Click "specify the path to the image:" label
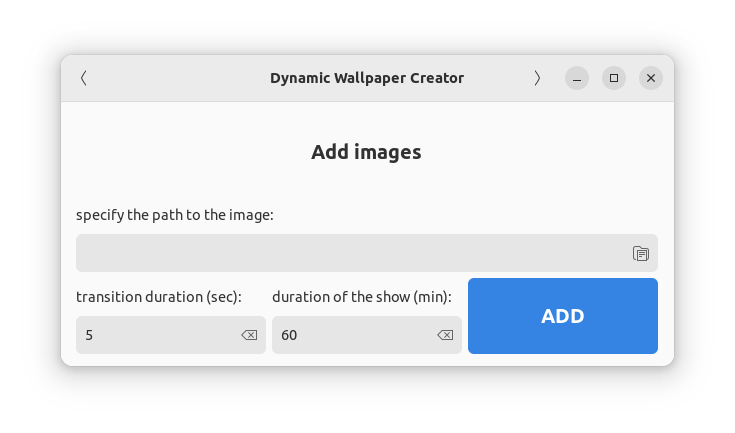735x433 pixels. point(175,215)
